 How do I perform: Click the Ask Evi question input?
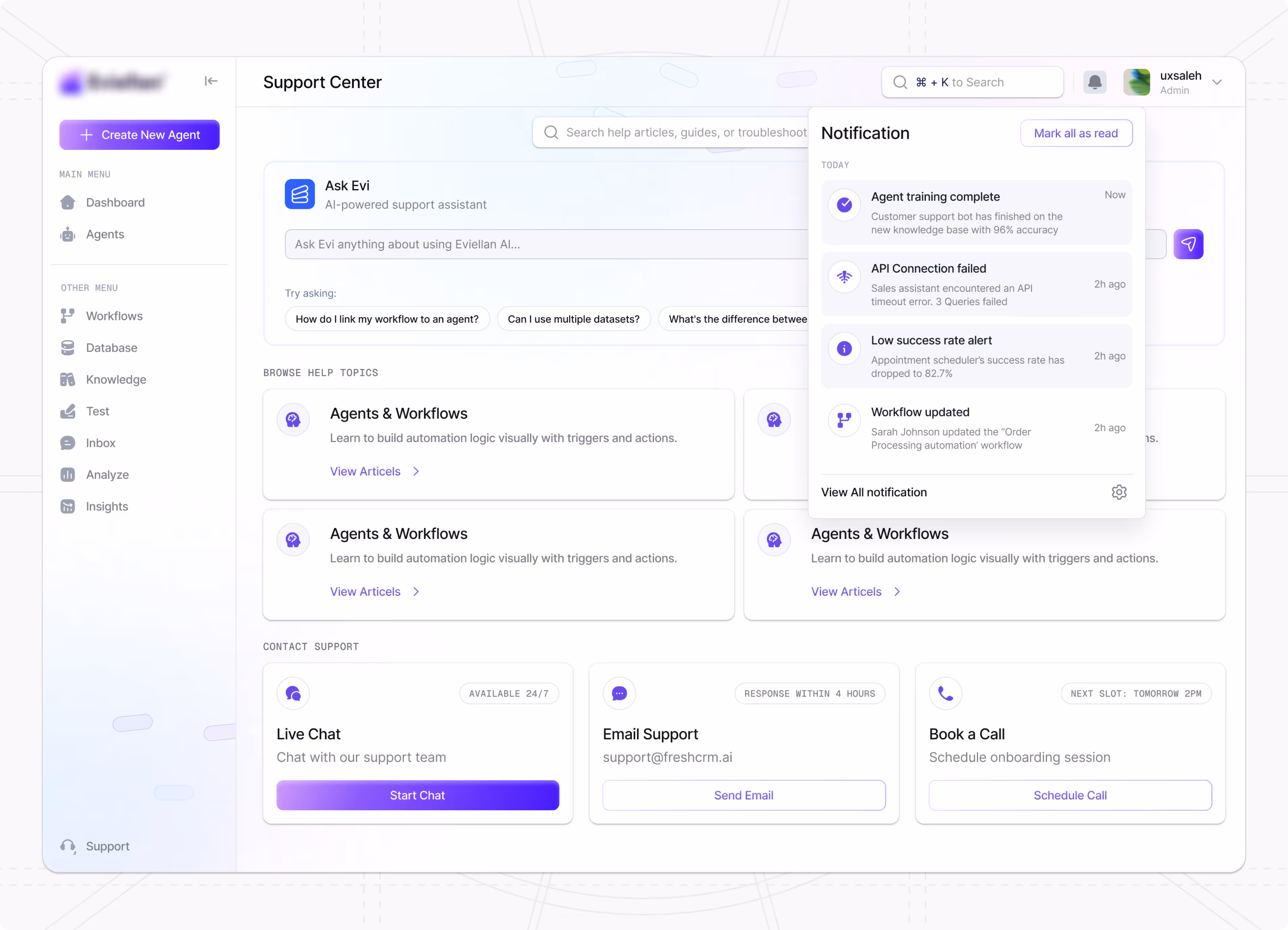point(545,244)
